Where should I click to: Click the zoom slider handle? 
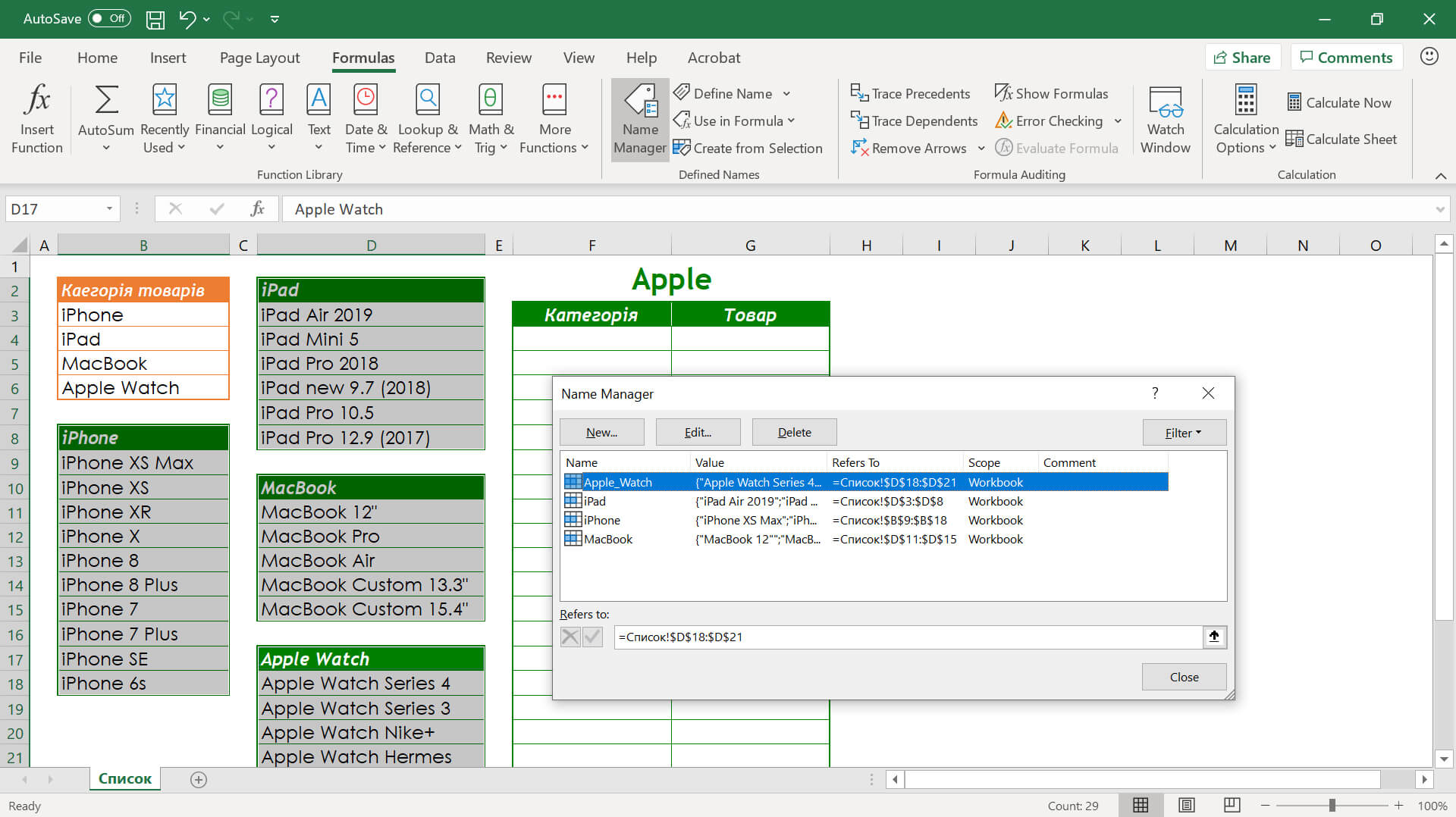(x=1332, y=805)
